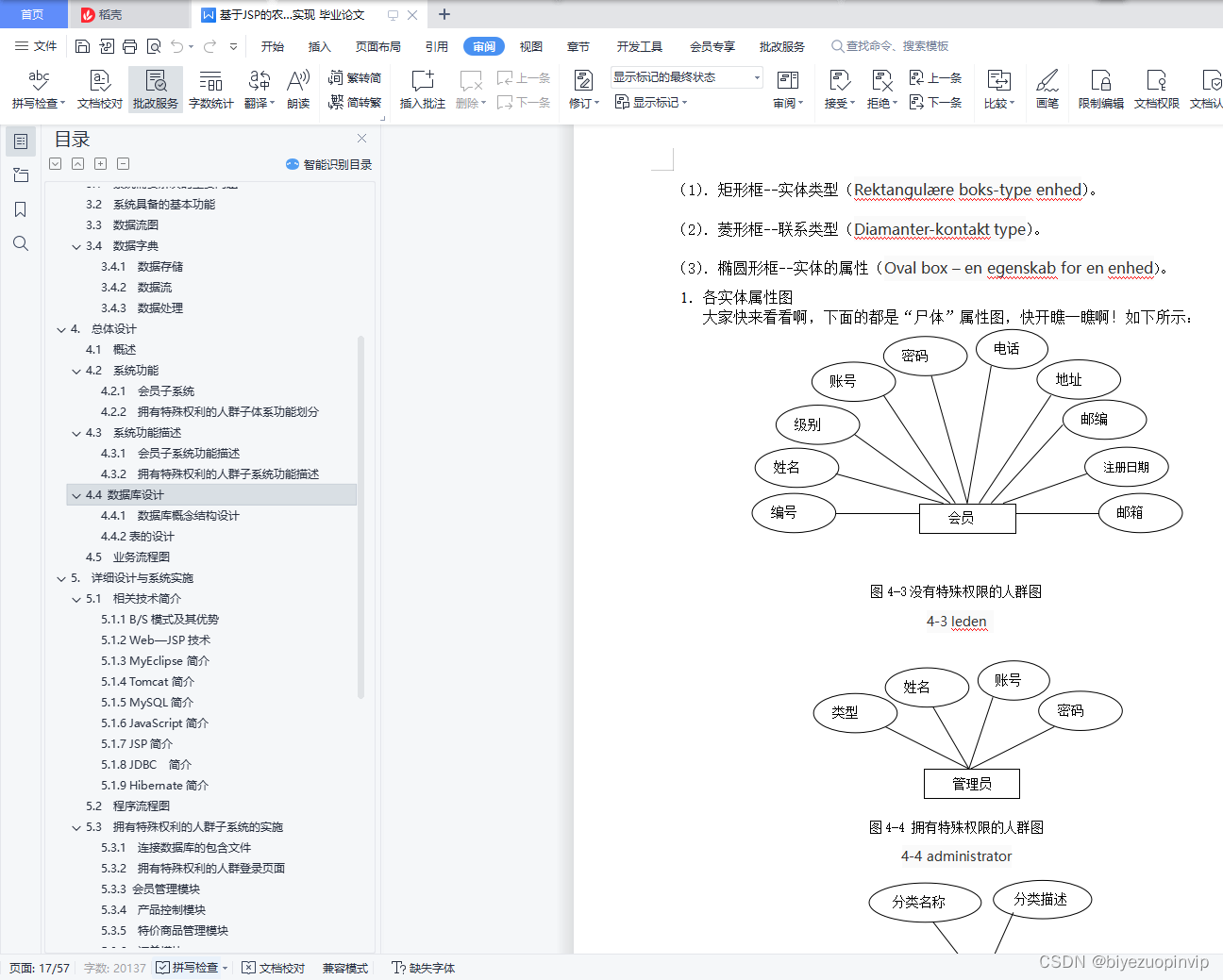The height and width of the screenshot is (980, 1223).
Task: Click smart identify contents (智能识别目录)
Action: 328,164
